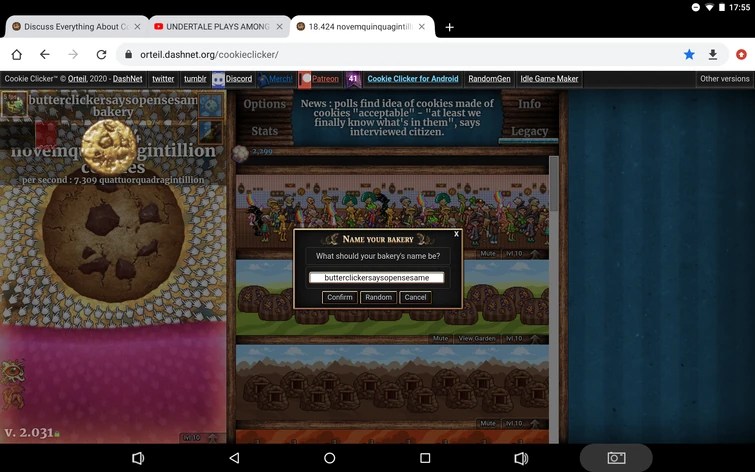Click the golden cookie
Screen dimensions: 755x472
(109, 146)
